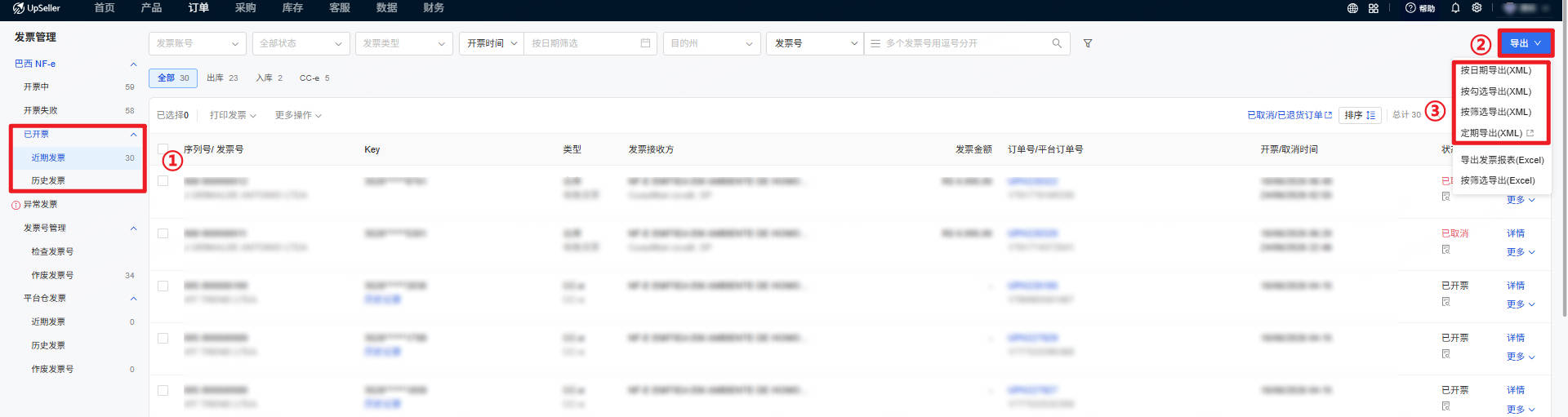The height and width of the screenshot is (417, 1568).
Task: Choose 按筛选导出(XML) from export menu
Action: (x=1496, y=112)
